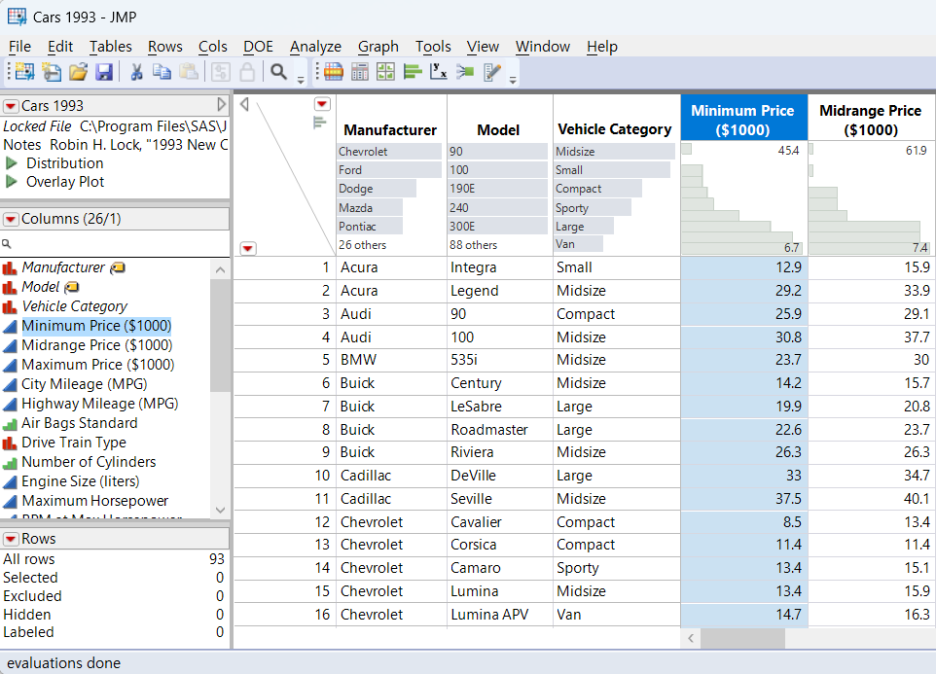Viewport: 936px width, 674px height.
Task: Open the File menu
Action: point(20,47)
